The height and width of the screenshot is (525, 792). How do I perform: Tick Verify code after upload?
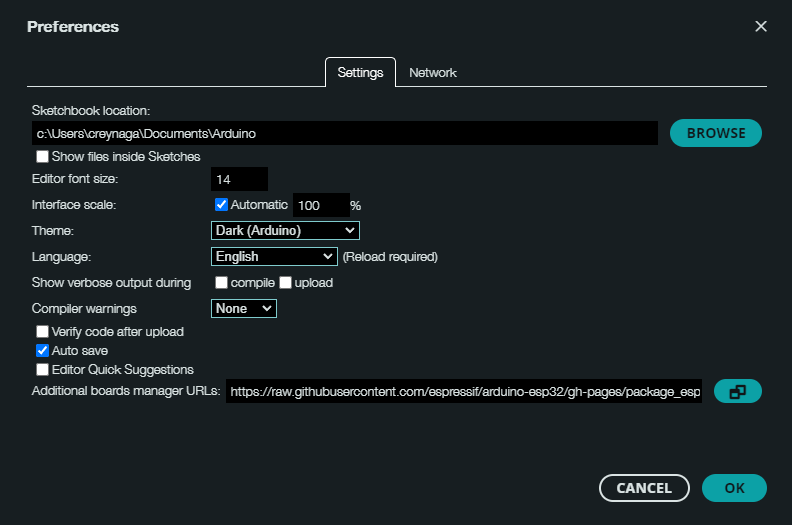[x=42, y=331]
